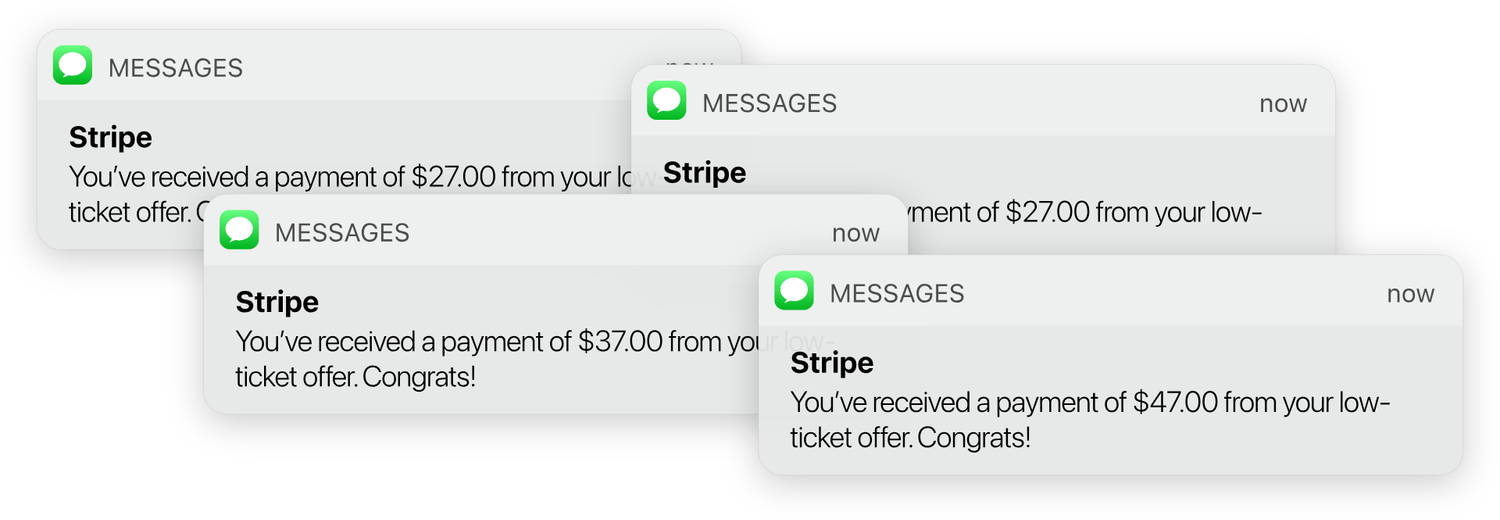
Task: Click the Messages icon on the top-right $27.00 notification
Action: [x=666, y=101]
